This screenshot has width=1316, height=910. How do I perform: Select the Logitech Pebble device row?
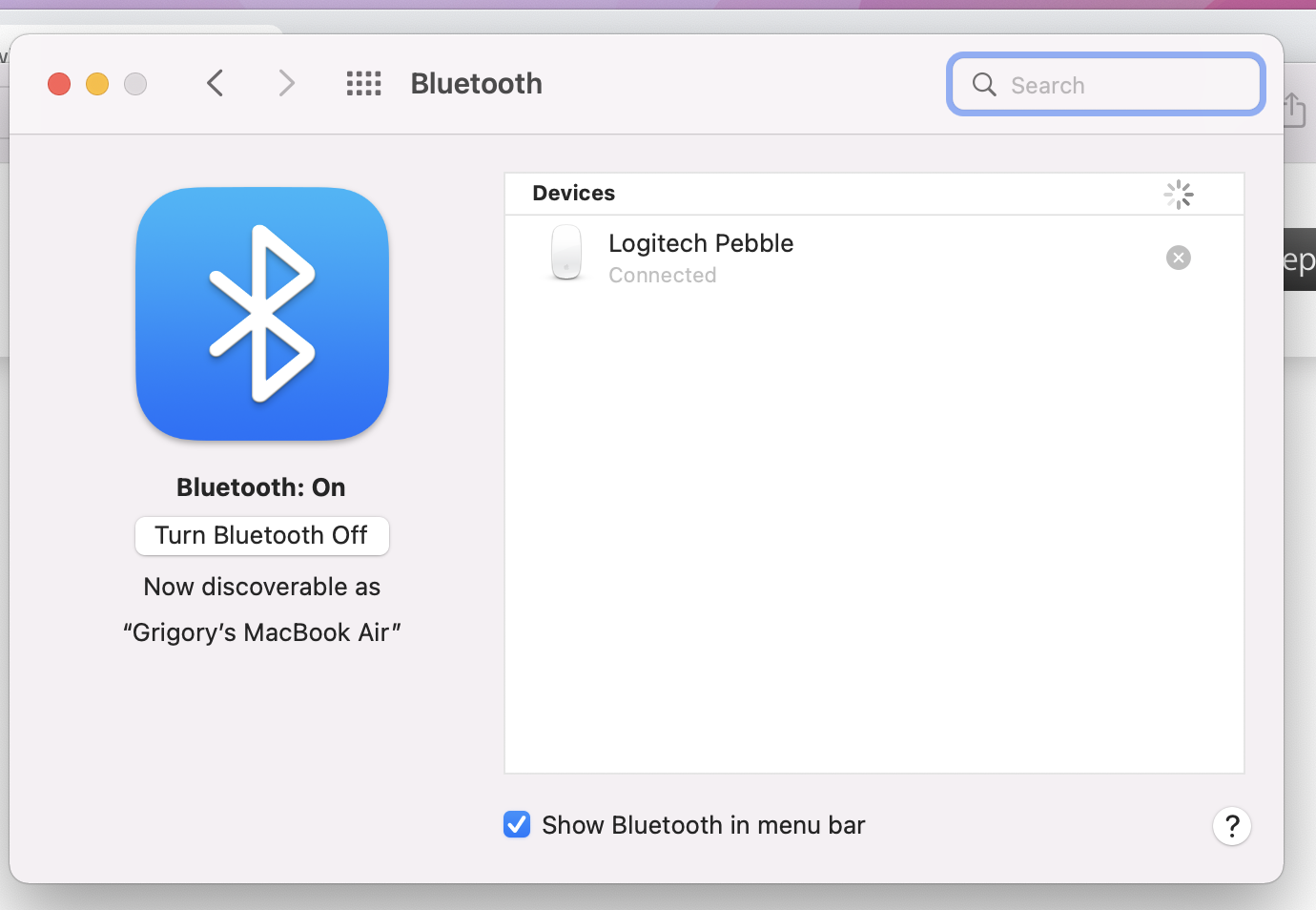(874, 258)
